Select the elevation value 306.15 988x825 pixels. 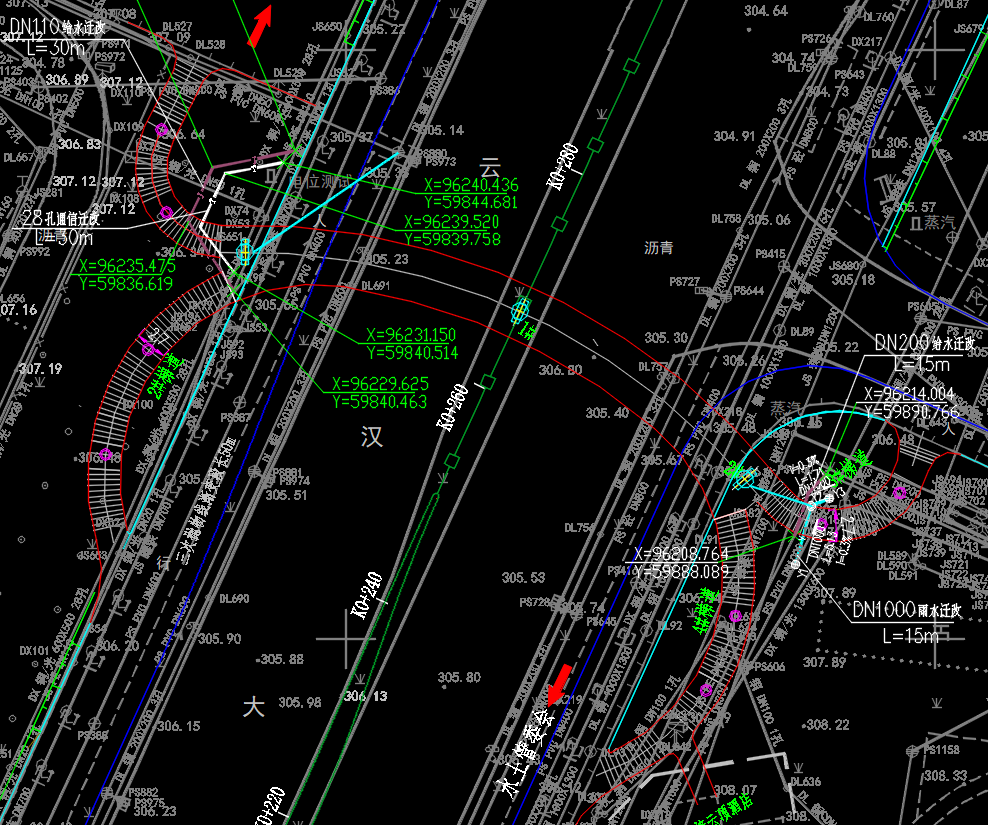click(x=178, y=726)
